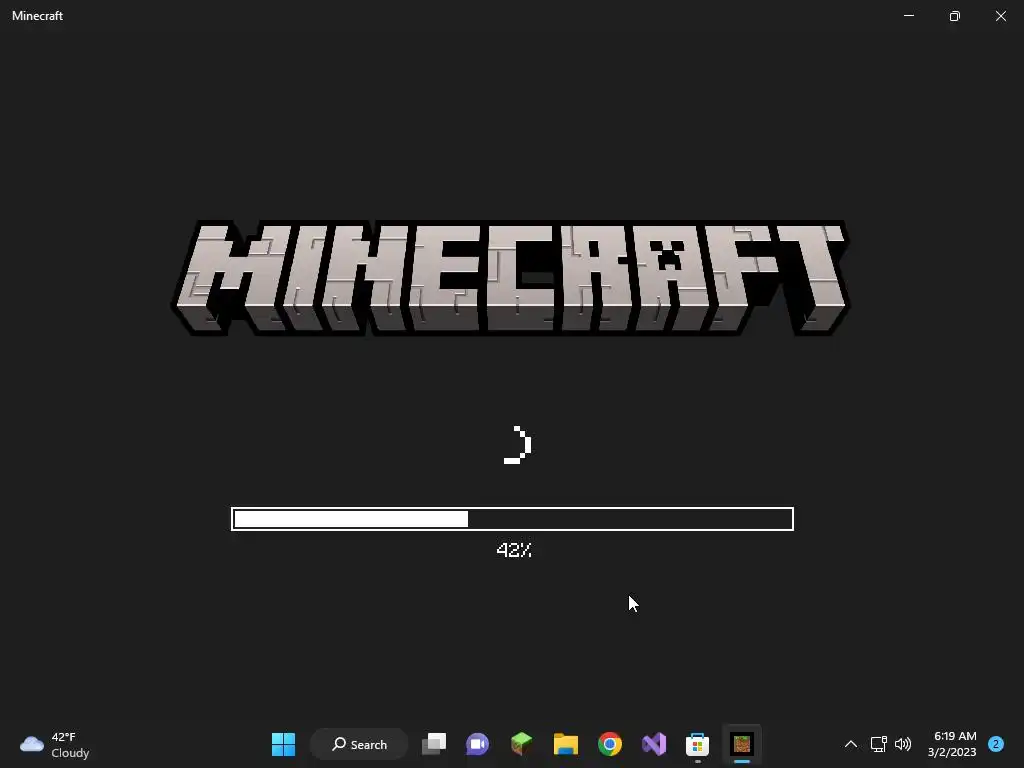Show hidden system tray icons

(x=851, y=744)
